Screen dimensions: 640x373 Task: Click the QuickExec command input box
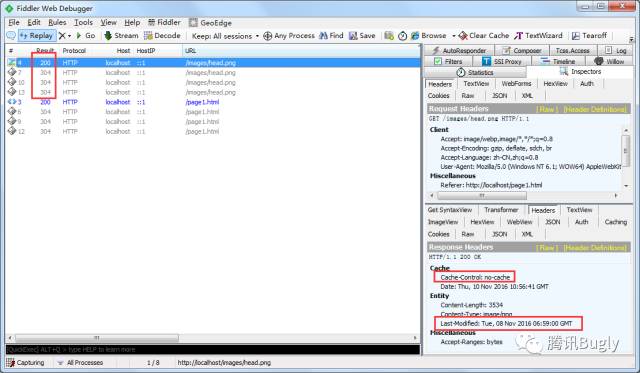tap(213, 350)
